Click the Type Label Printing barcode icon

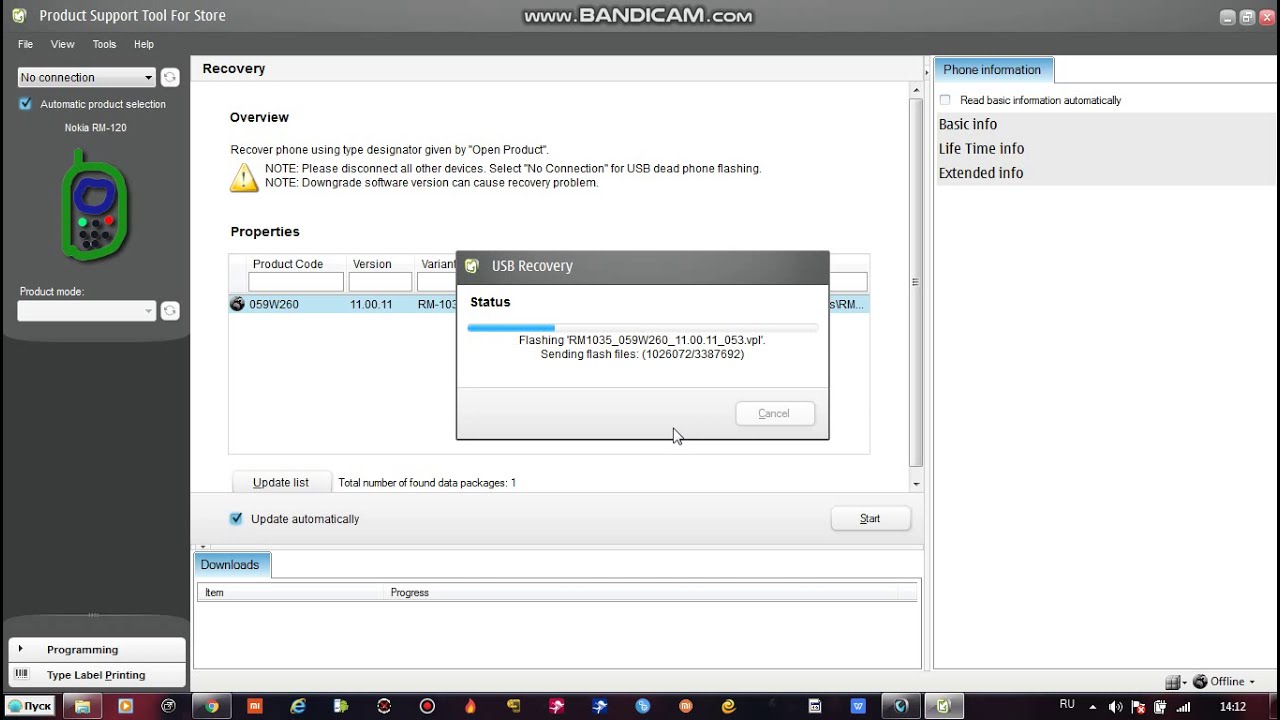pos(22,675)
